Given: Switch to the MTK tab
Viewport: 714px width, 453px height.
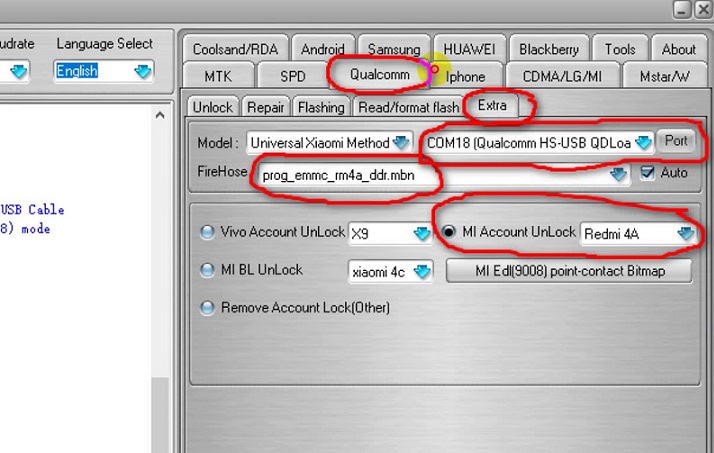Looking at the screenshot, I should [217, 76].
